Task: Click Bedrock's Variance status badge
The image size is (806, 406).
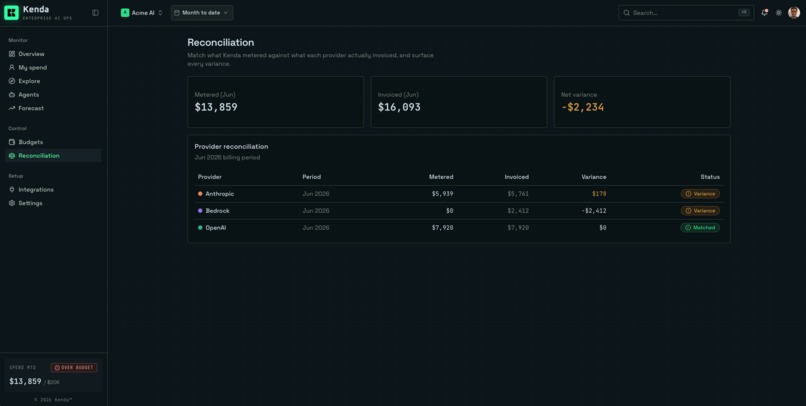Action: pos(700,211)
